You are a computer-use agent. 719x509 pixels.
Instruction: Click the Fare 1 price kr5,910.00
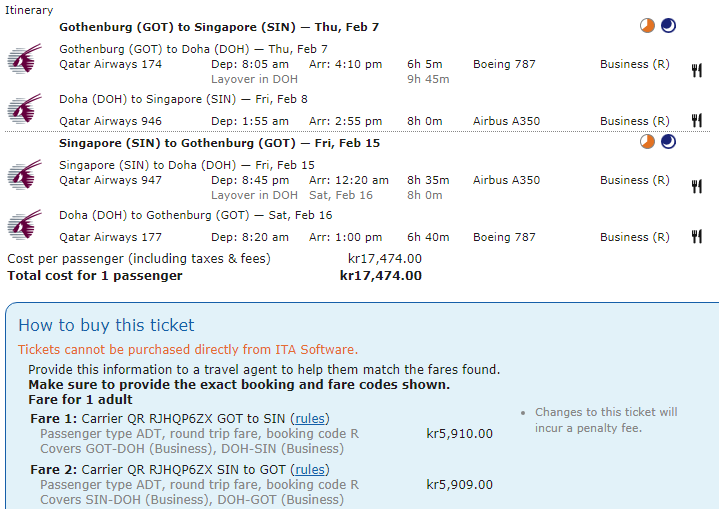point(459,433)
